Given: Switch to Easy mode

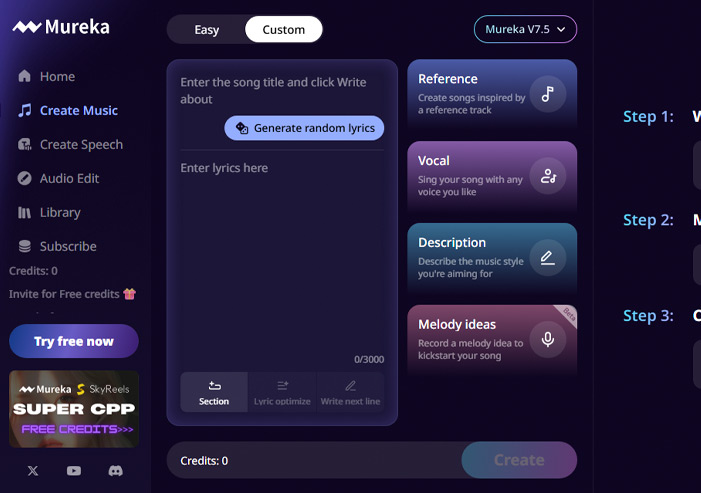Looking at the screenshot, I should click(x=207, y=30).
